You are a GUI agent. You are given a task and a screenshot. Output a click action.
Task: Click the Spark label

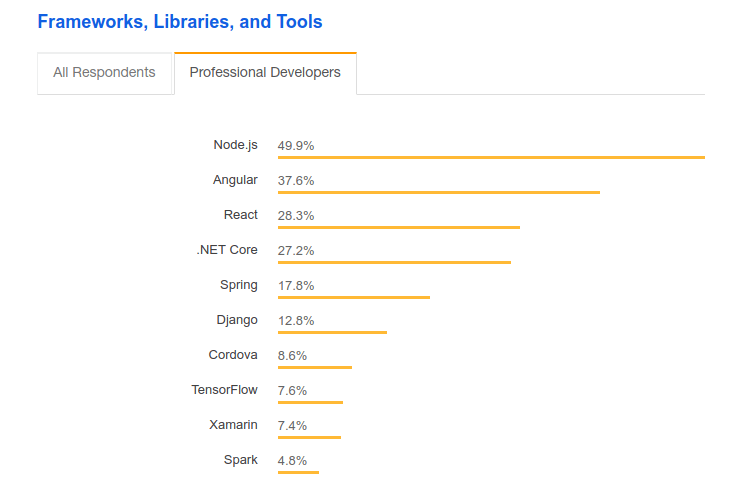point(241,460)
